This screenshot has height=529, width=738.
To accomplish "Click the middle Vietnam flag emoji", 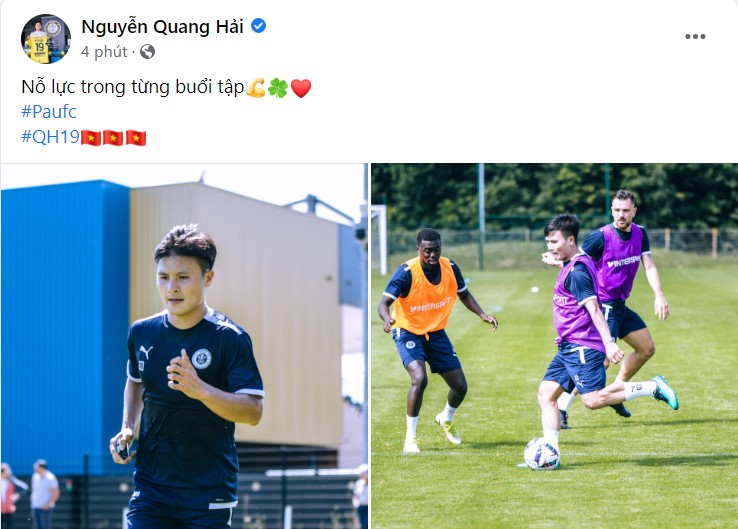I will (113, 138).
